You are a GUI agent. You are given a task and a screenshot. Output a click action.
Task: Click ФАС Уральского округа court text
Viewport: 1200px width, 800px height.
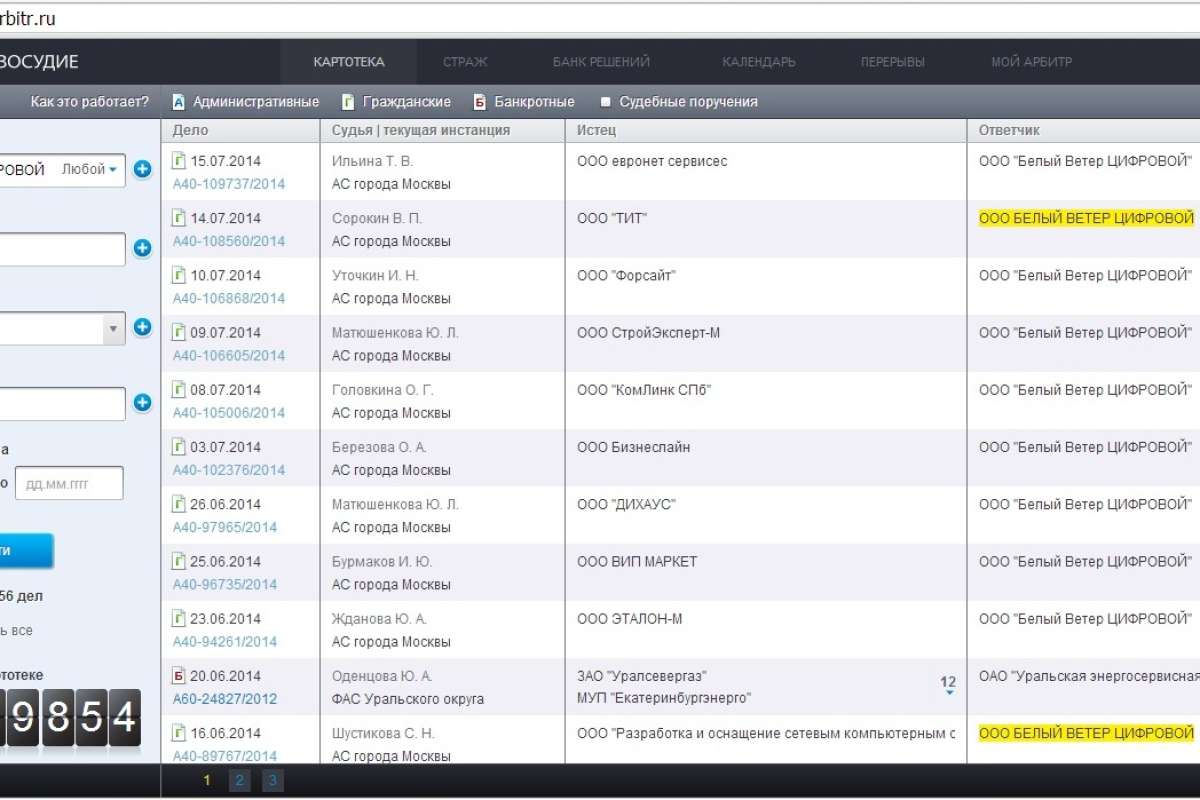pyautogui.click(x=408, y=699)
